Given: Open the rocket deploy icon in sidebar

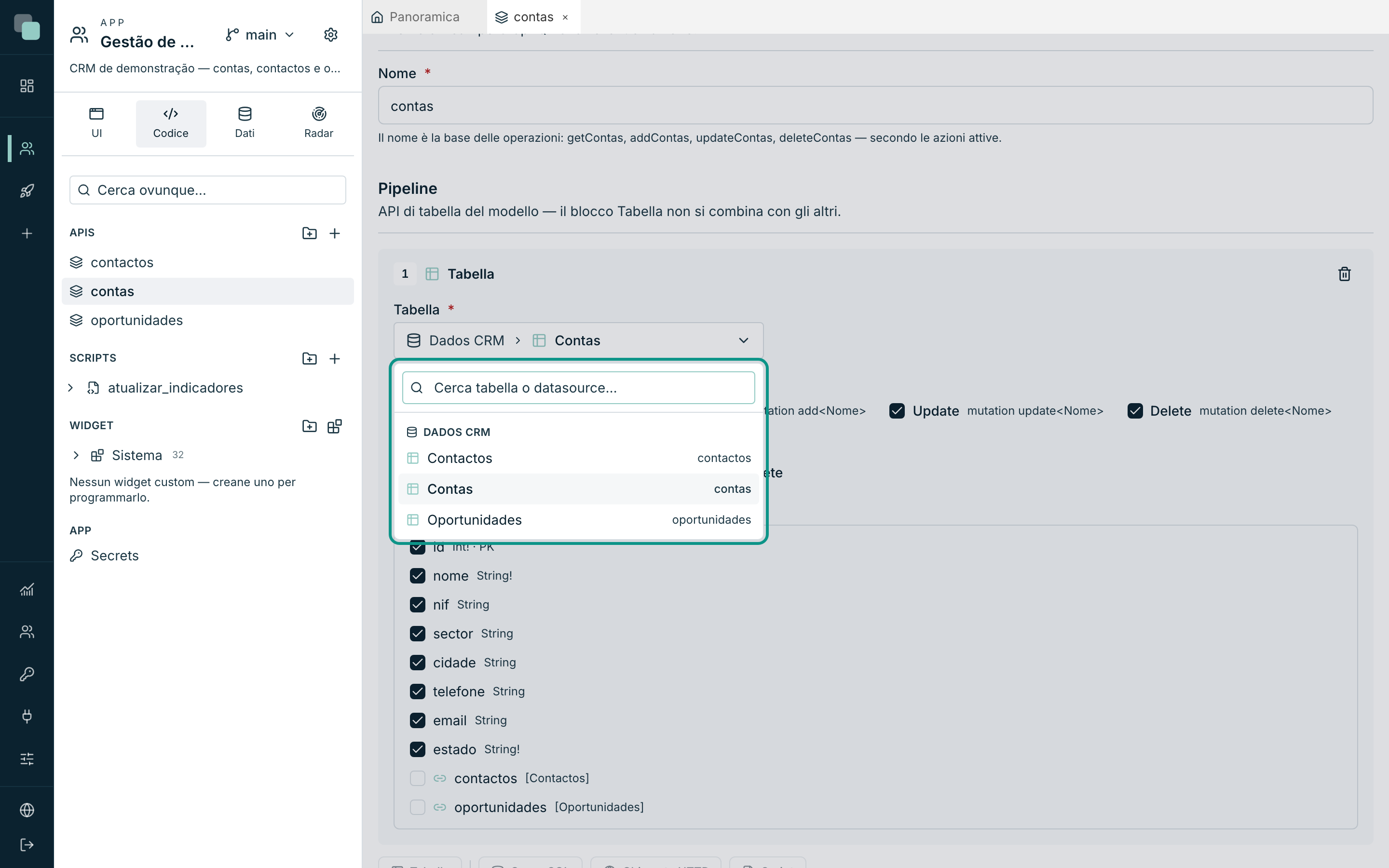Looking at the screenshot, I should [27, 190].
